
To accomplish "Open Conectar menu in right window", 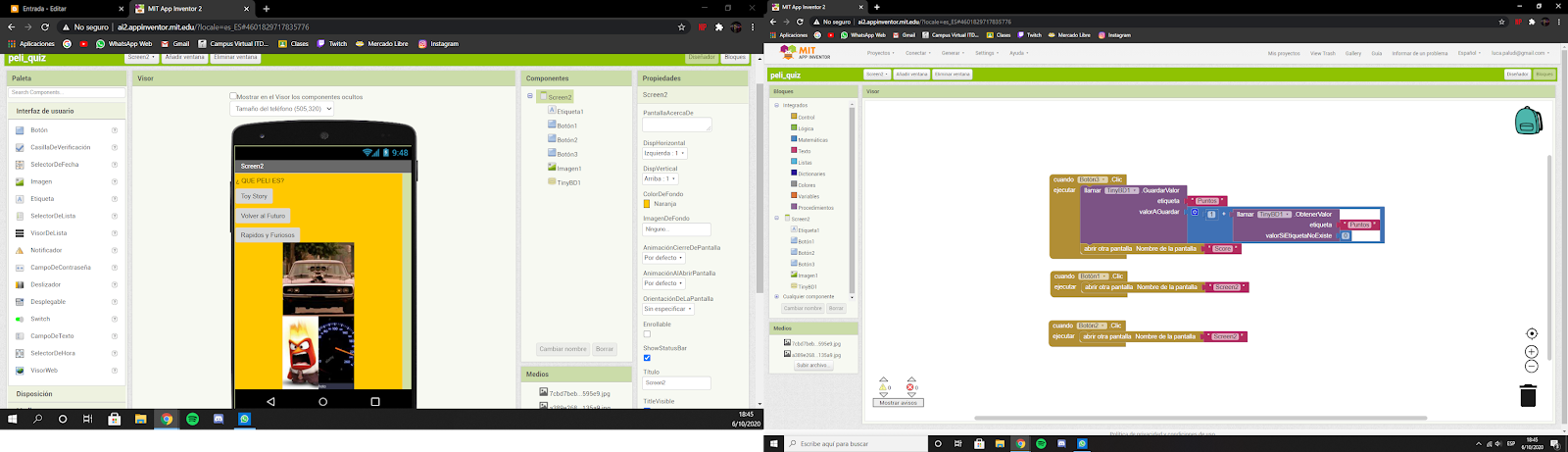I will coord(916,53).
